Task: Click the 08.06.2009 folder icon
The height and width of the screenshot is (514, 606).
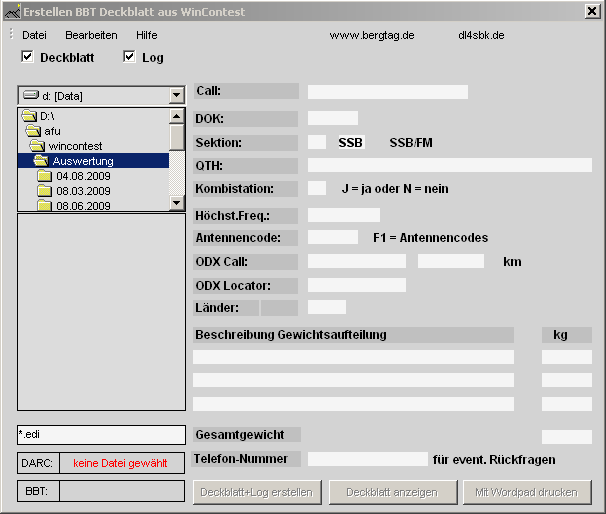Action: [44, 205]
